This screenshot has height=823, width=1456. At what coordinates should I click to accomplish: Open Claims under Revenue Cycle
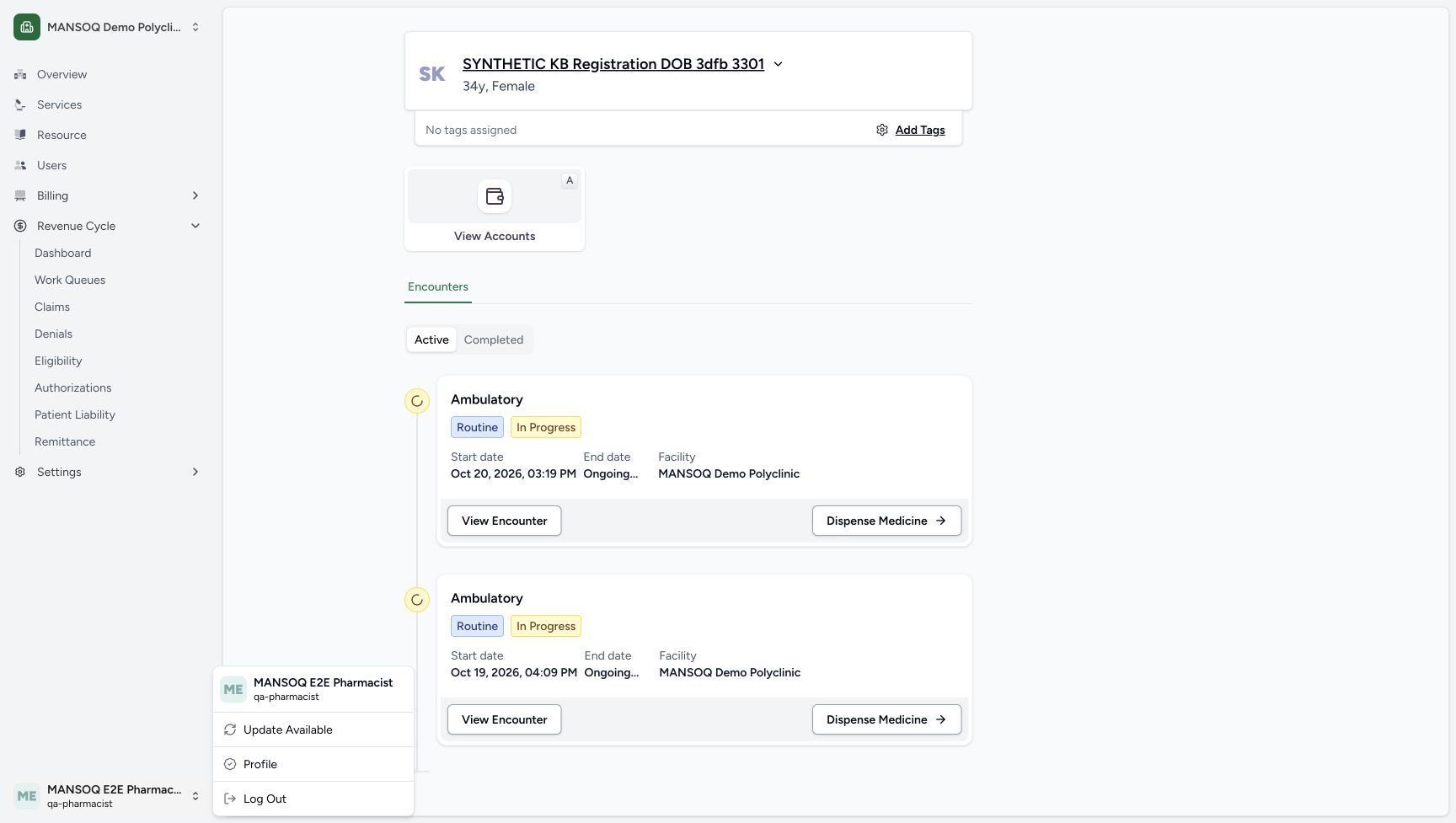pyautogui.click(x=52, y=307)
